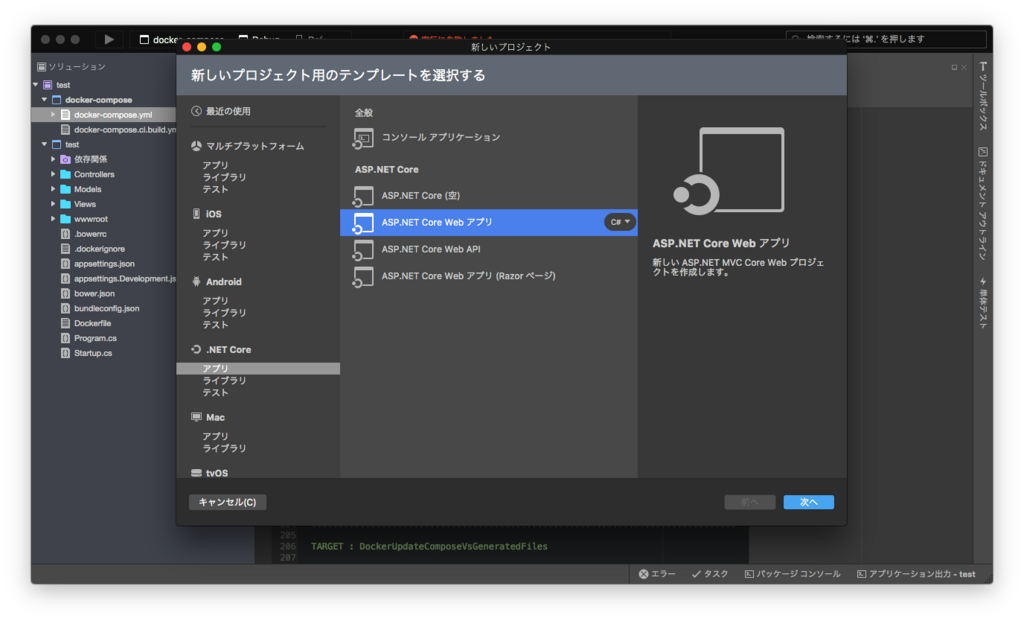Select ライブラリ under iOS

tap(224, 245)
